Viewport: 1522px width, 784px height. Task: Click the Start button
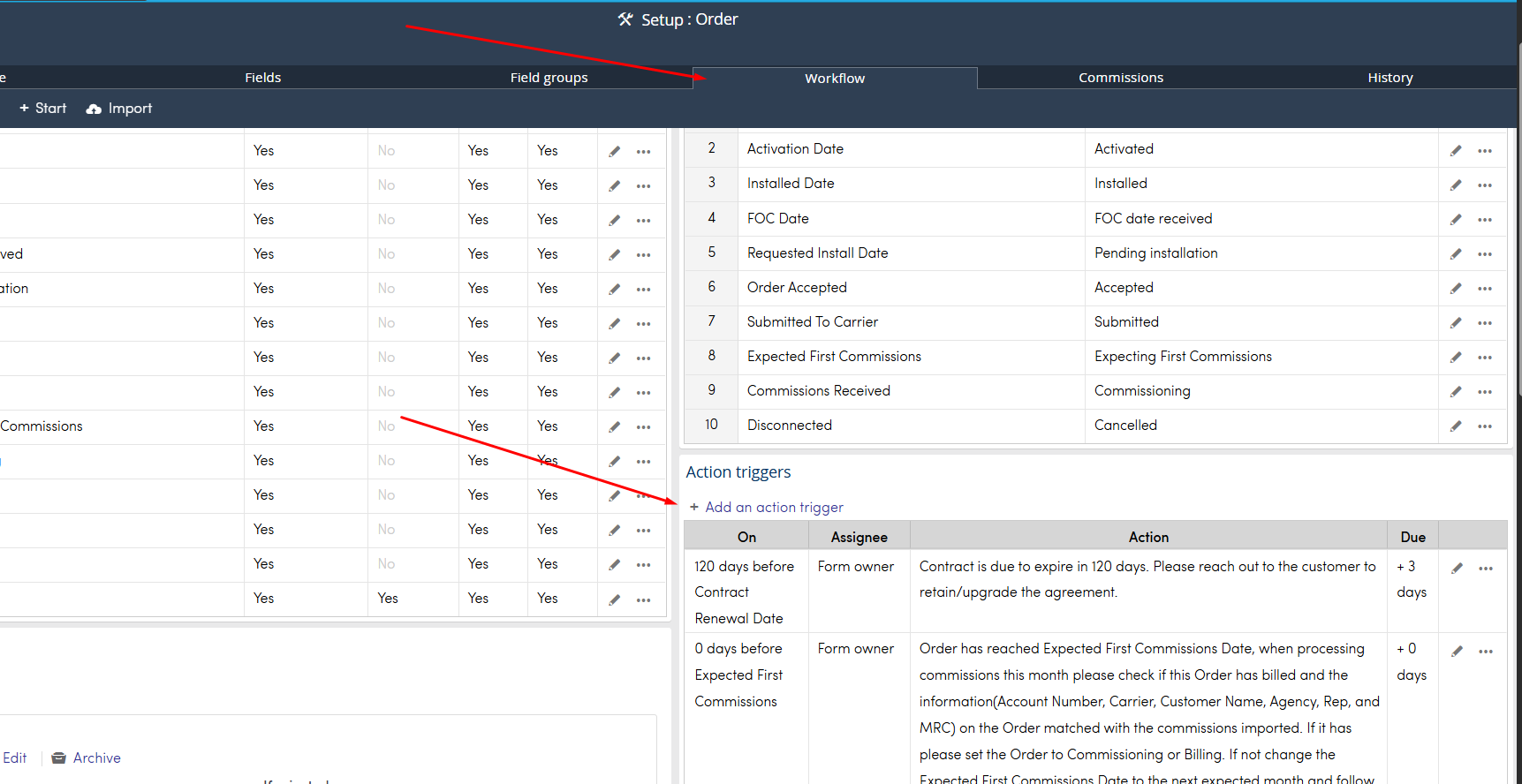click(42, 109)
